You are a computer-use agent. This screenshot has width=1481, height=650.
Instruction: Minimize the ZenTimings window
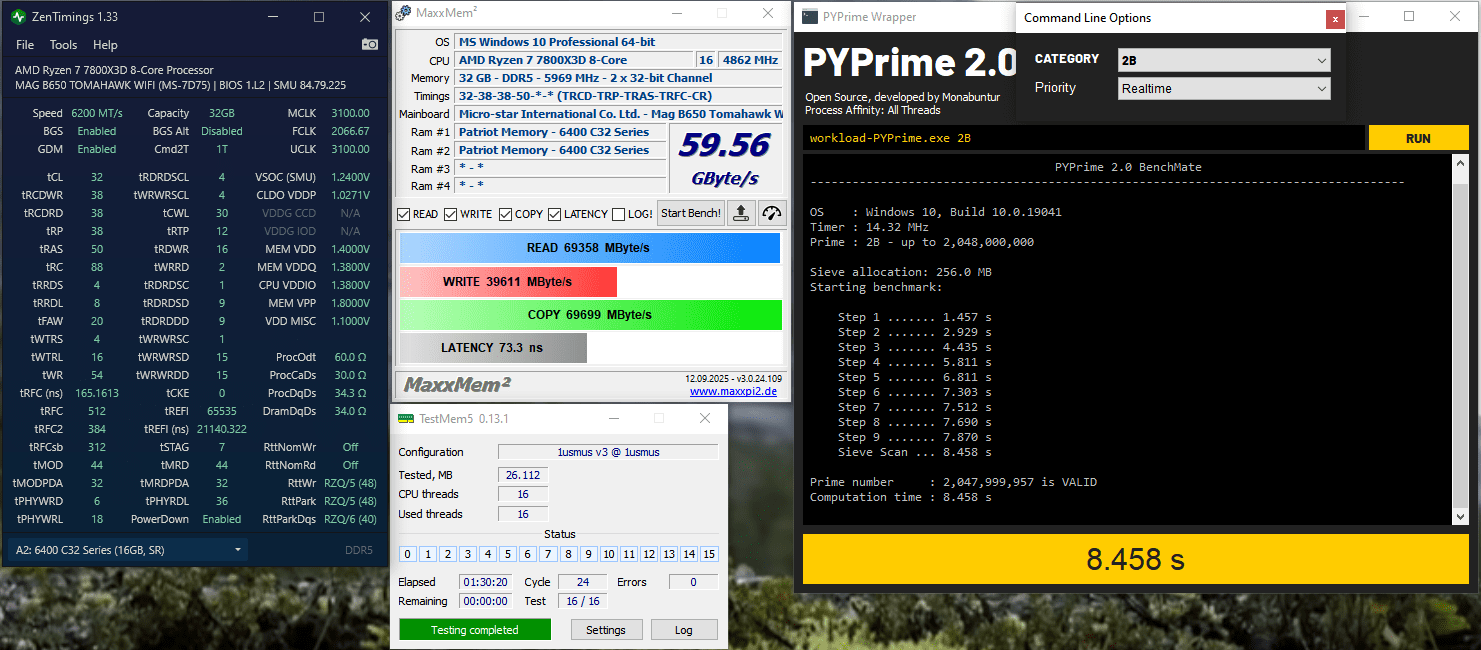click(x=273, y=17)
